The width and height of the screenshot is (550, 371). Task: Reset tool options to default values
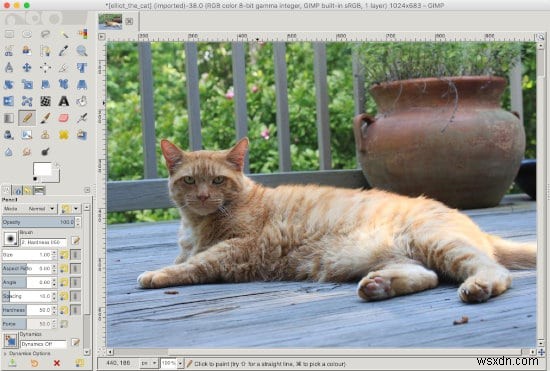[x=79, y=363]
